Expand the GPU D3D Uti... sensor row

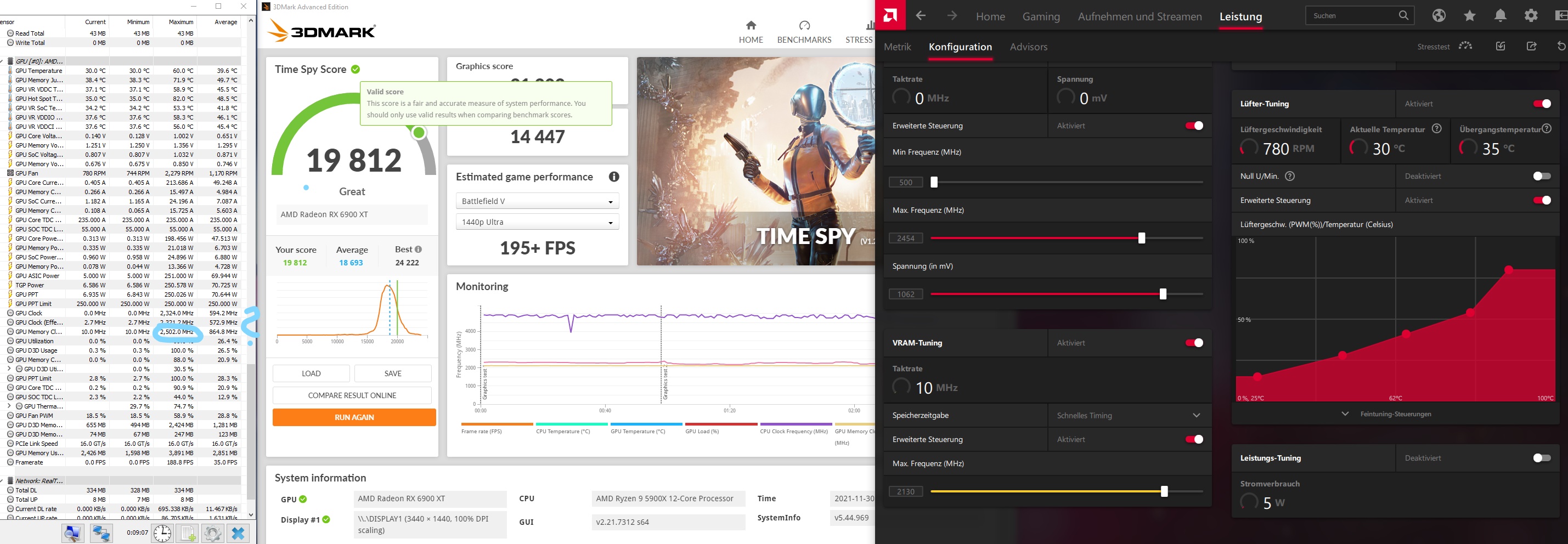point(9,369)
